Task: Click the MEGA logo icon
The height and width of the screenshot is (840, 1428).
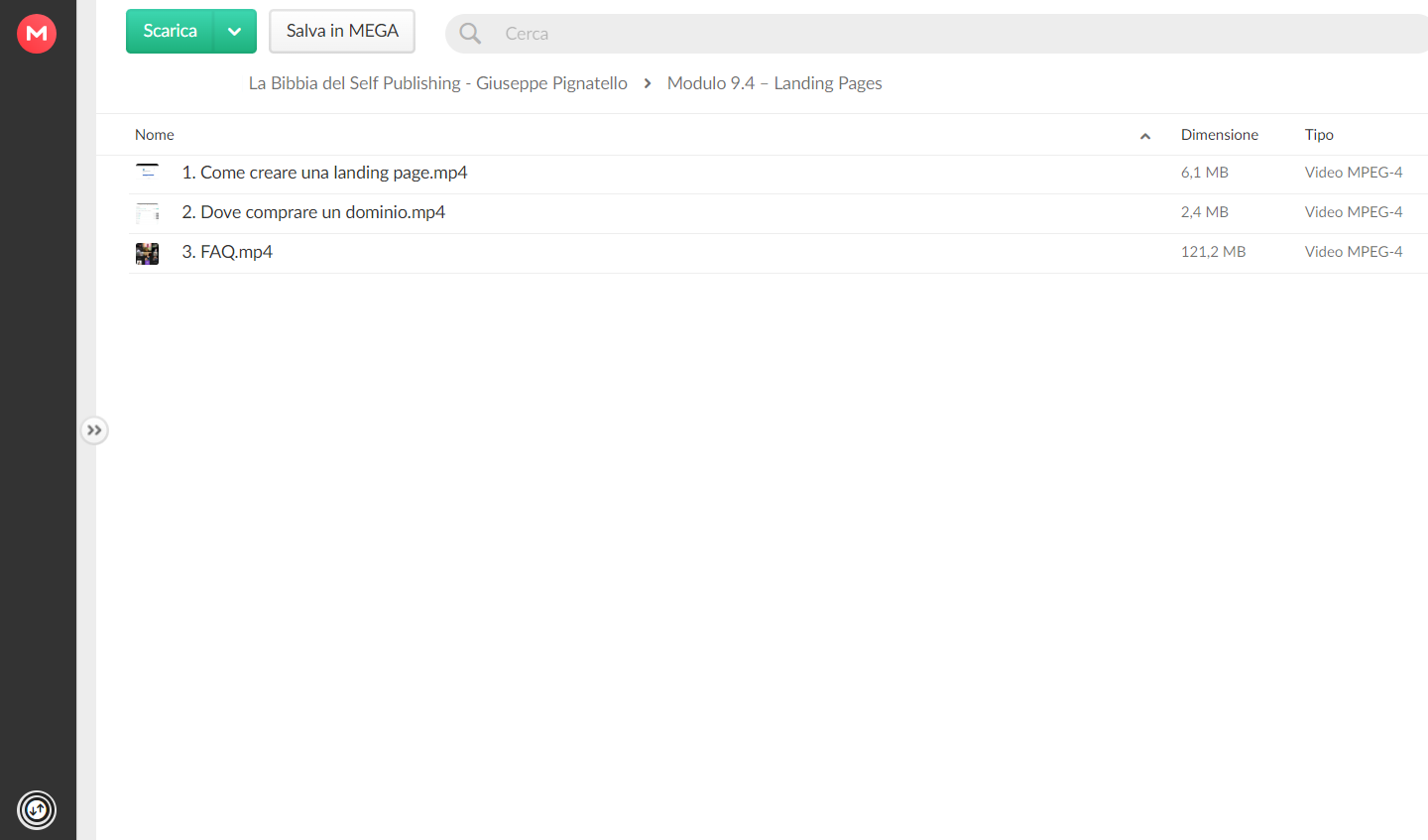Action: click(37, 34)
